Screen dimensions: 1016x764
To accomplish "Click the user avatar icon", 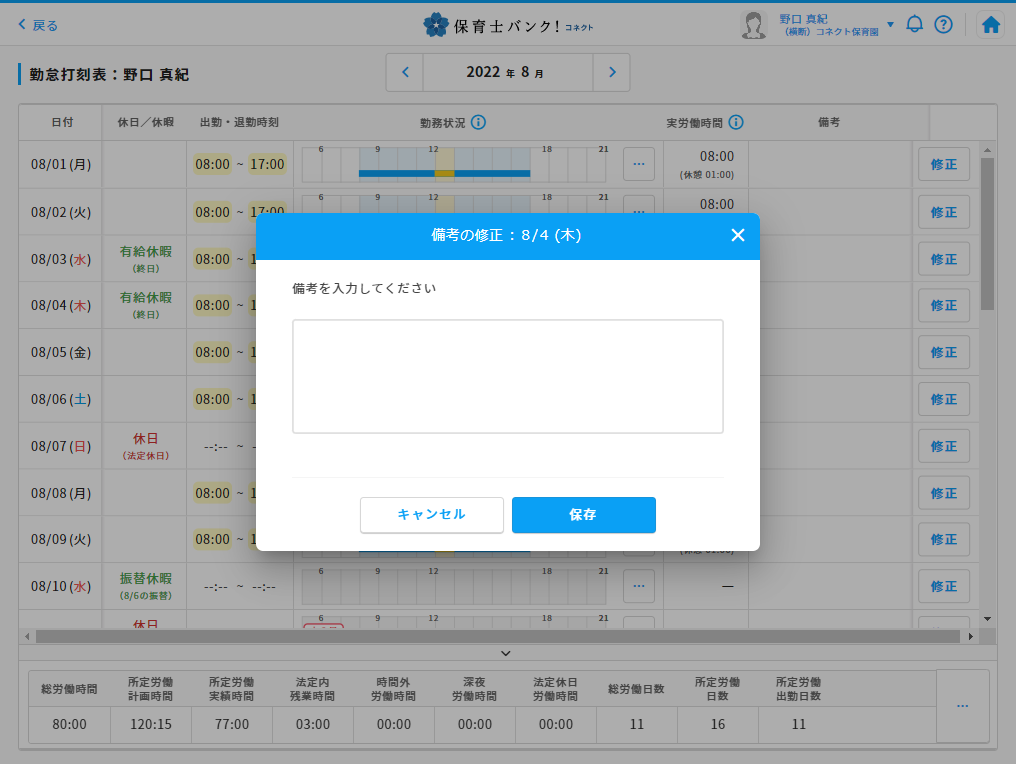I will [x=753, y=25].
